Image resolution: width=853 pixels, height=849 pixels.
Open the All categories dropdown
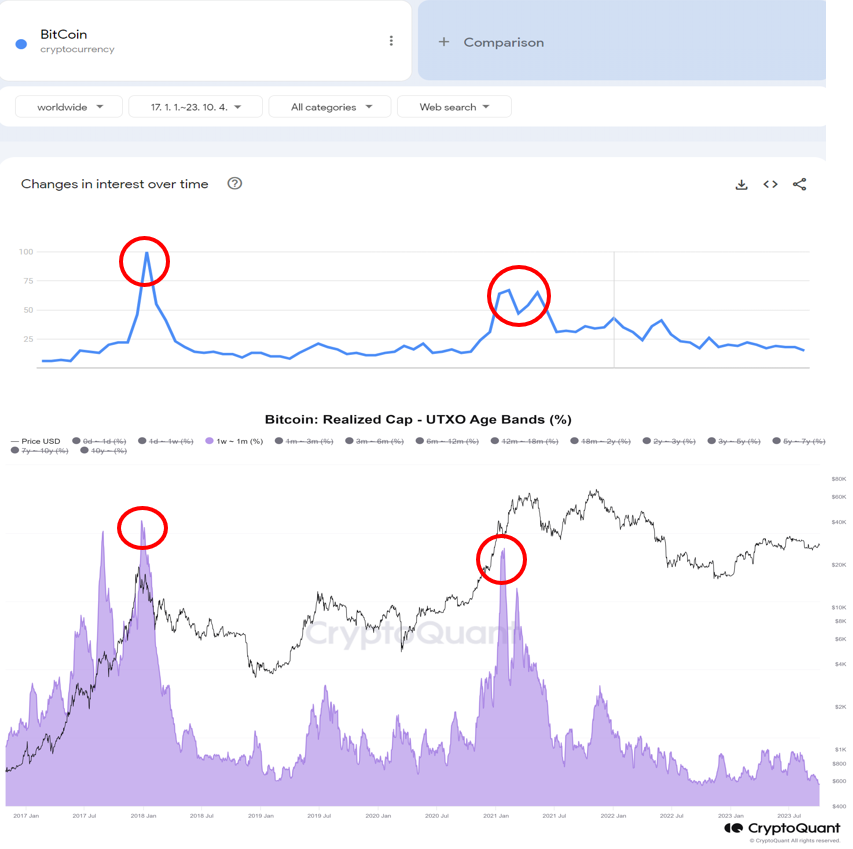coord(329,106)
